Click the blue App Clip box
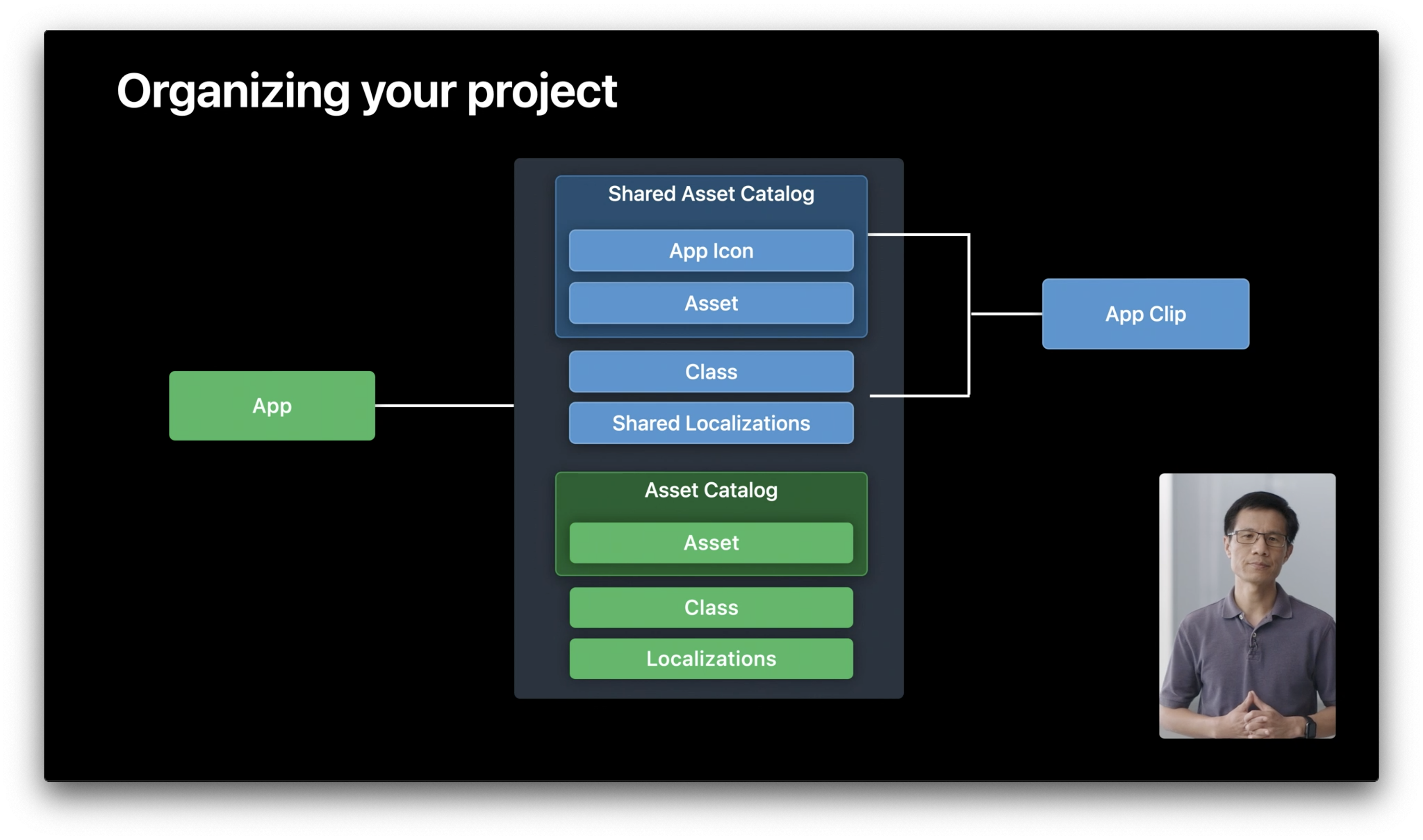This screenshot has width=1423, height=840. pos(1145,314)
